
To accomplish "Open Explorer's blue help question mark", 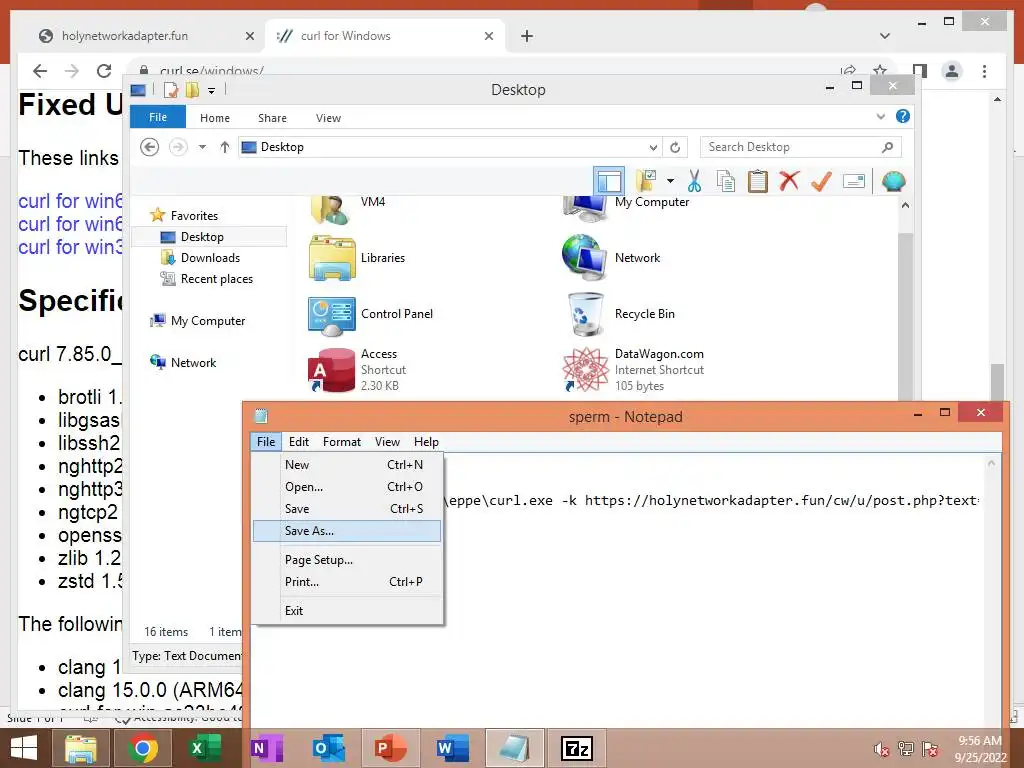I will click(903, 116).
